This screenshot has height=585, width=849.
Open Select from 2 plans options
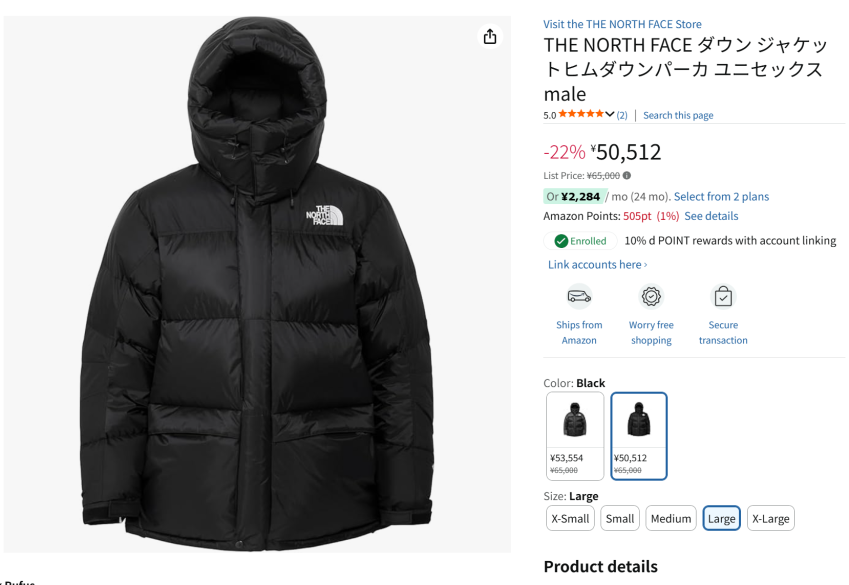[721, 196]
